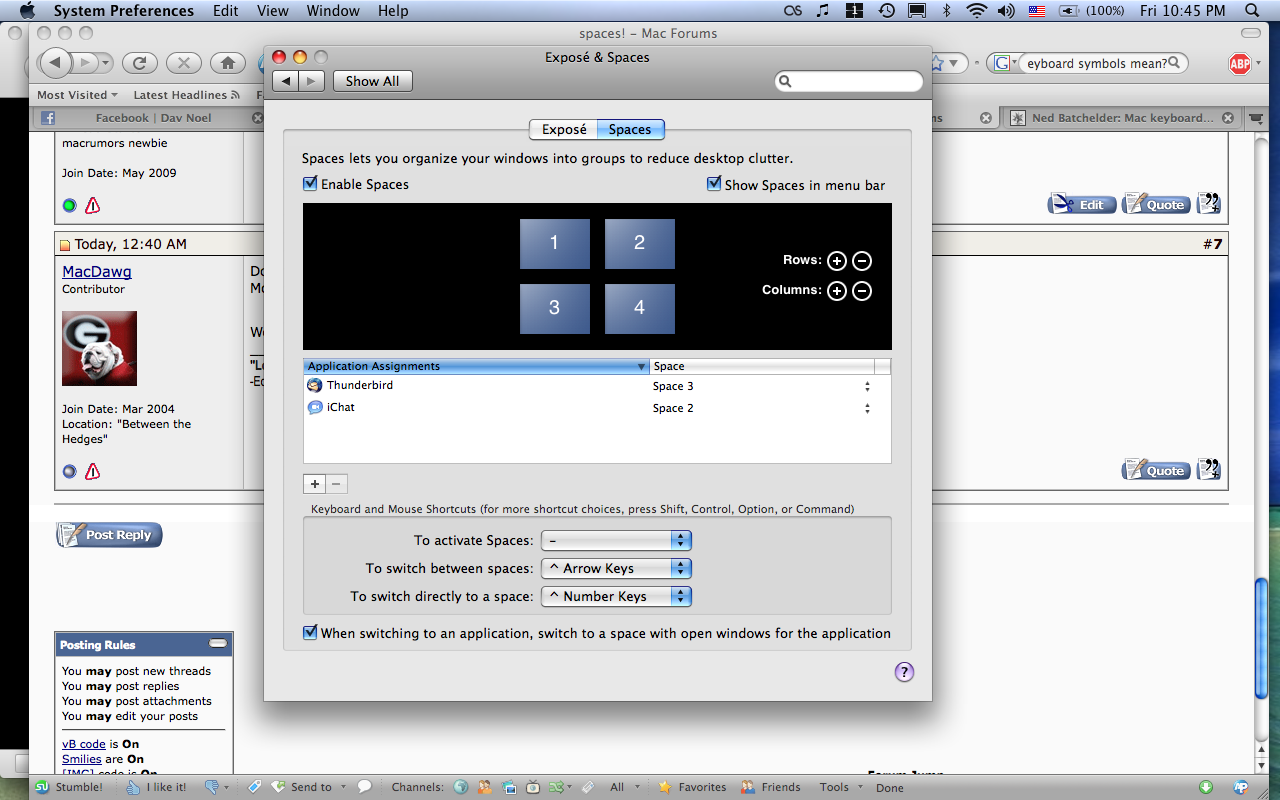
Task: Click Firefox Reload button in the browser
Action: point(140,63)
